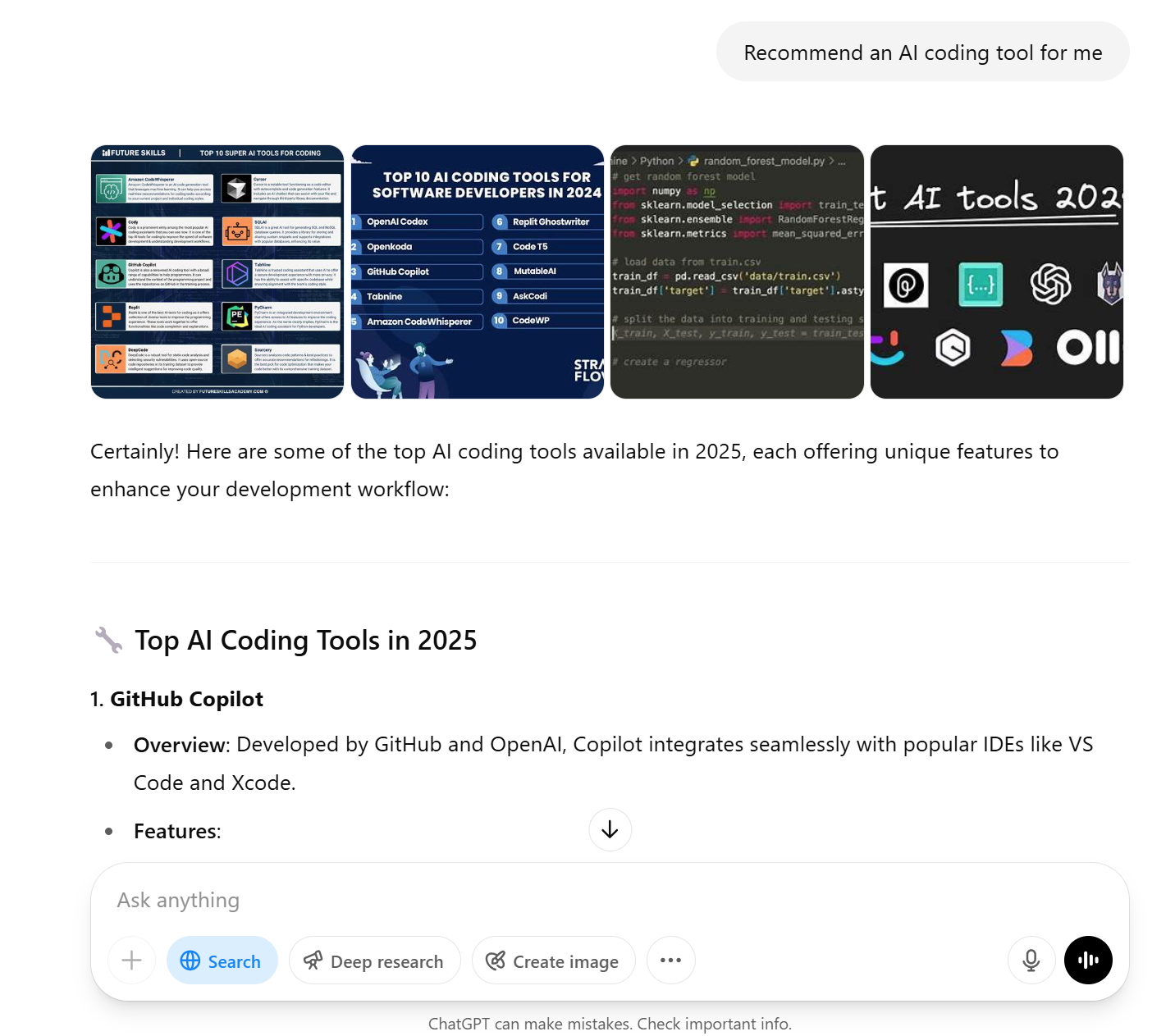Start dictation with microphone icon

pos(1031,960)
